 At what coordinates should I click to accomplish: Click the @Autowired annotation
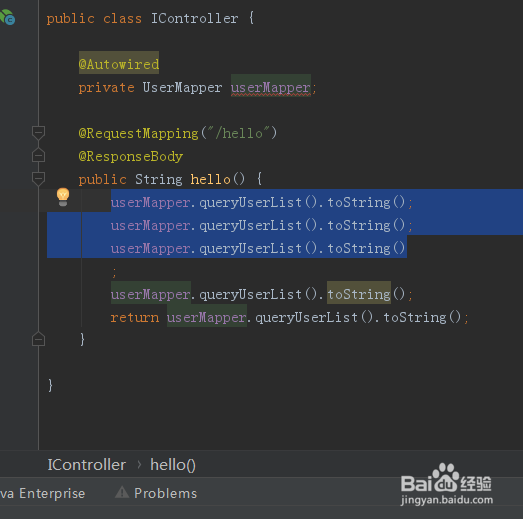119,64
